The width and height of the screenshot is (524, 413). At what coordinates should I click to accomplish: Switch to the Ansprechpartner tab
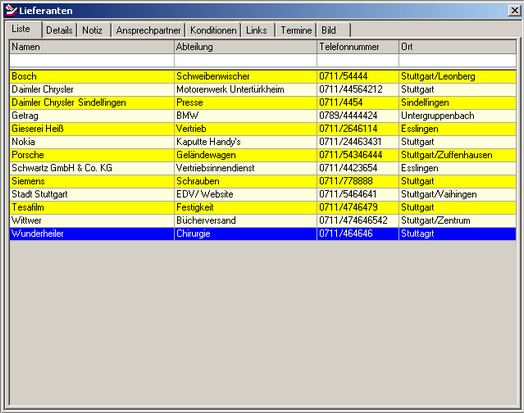coord(148,30)
